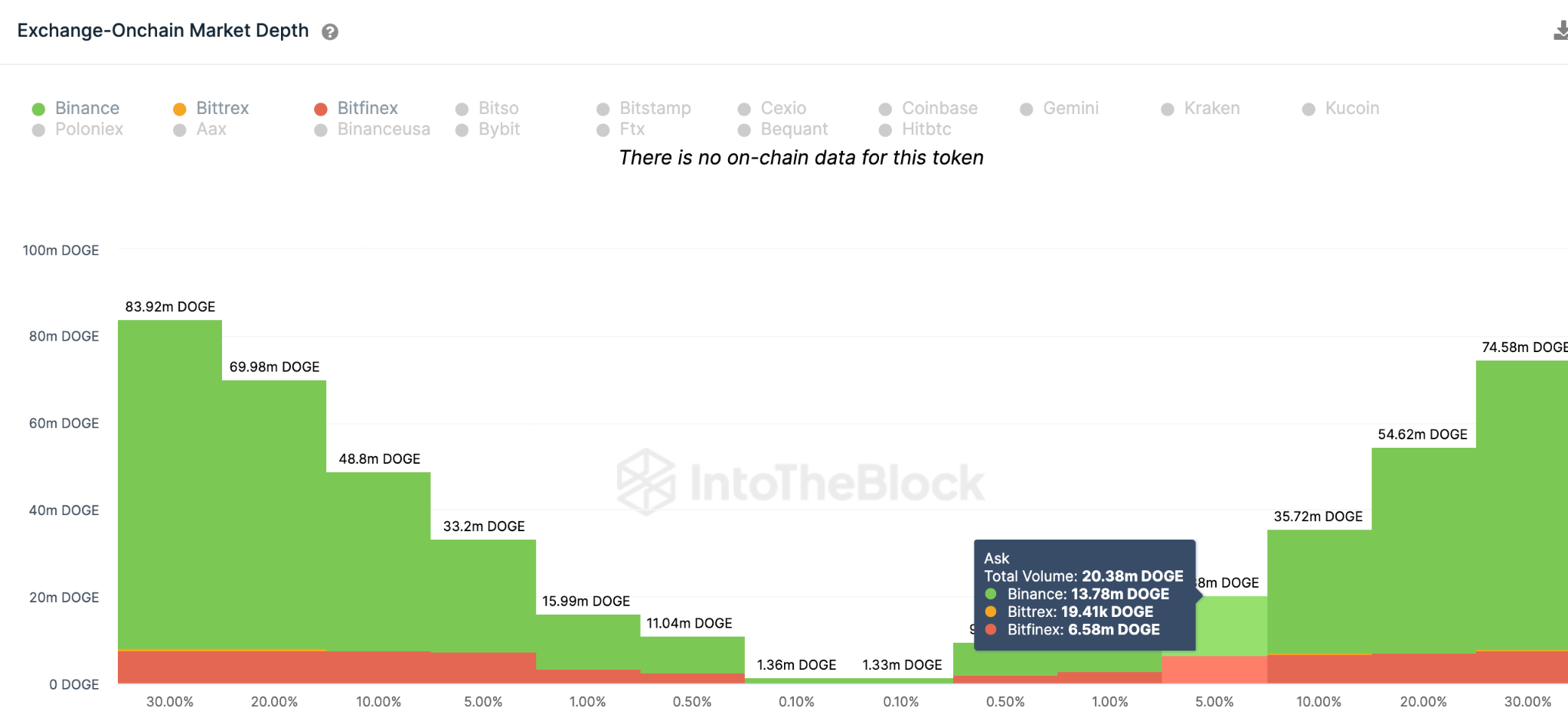Toggle the Bittrex legend series
This screenshot has height=721, width=1568.
[x=212, y=109]
